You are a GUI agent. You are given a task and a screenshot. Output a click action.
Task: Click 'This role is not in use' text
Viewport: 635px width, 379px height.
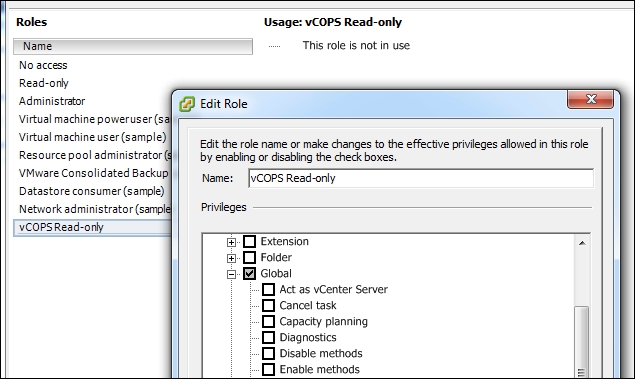pyautogui.click(x=356, y=45)
